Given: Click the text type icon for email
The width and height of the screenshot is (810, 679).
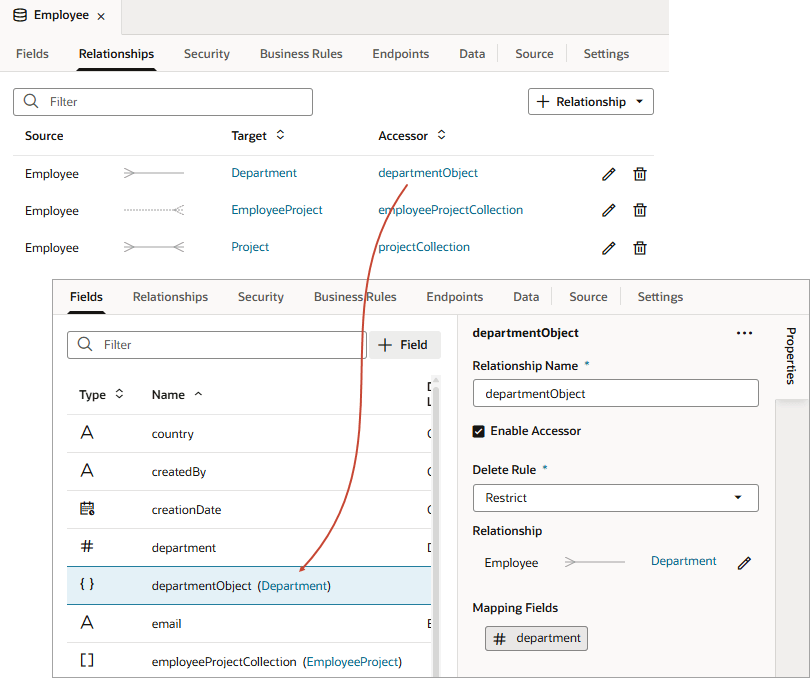Looking at the screenshot, I should (87, 622).
